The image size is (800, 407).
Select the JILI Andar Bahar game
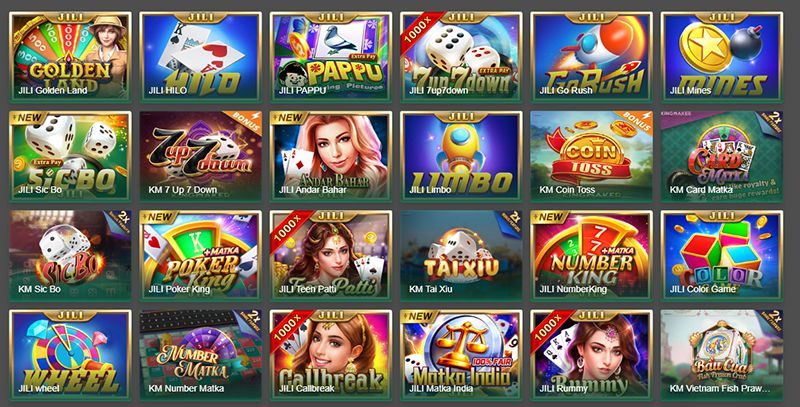pos(331,156)
